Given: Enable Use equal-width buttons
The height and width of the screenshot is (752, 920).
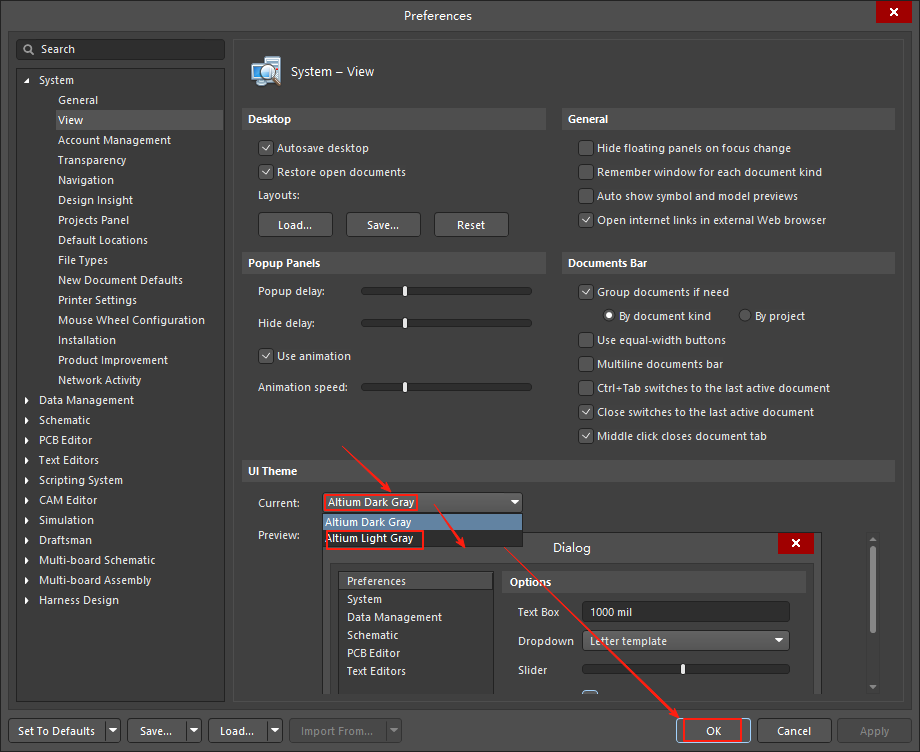Looking at the screenshot, I should (586, 340).
